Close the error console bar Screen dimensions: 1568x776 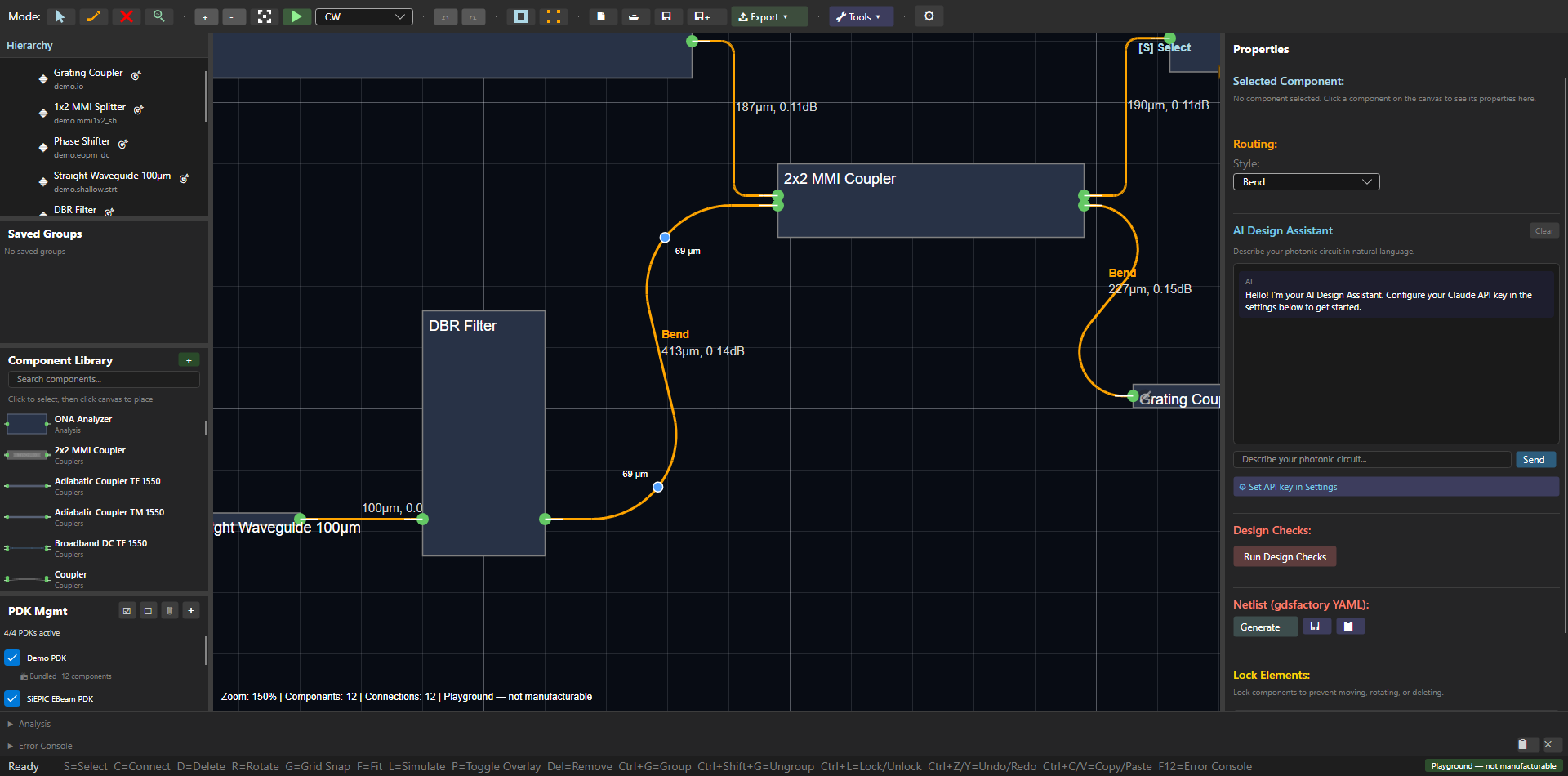(1548, 745)
